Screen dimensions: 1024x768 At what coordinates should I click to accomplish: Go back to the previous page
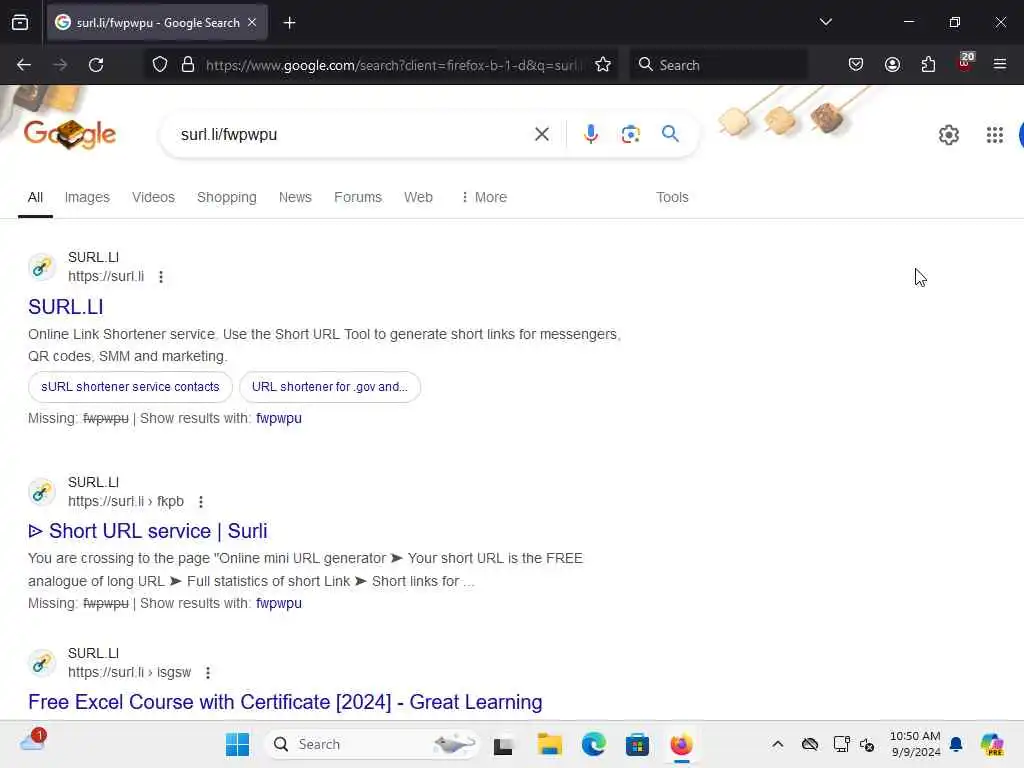coord(24,65)
